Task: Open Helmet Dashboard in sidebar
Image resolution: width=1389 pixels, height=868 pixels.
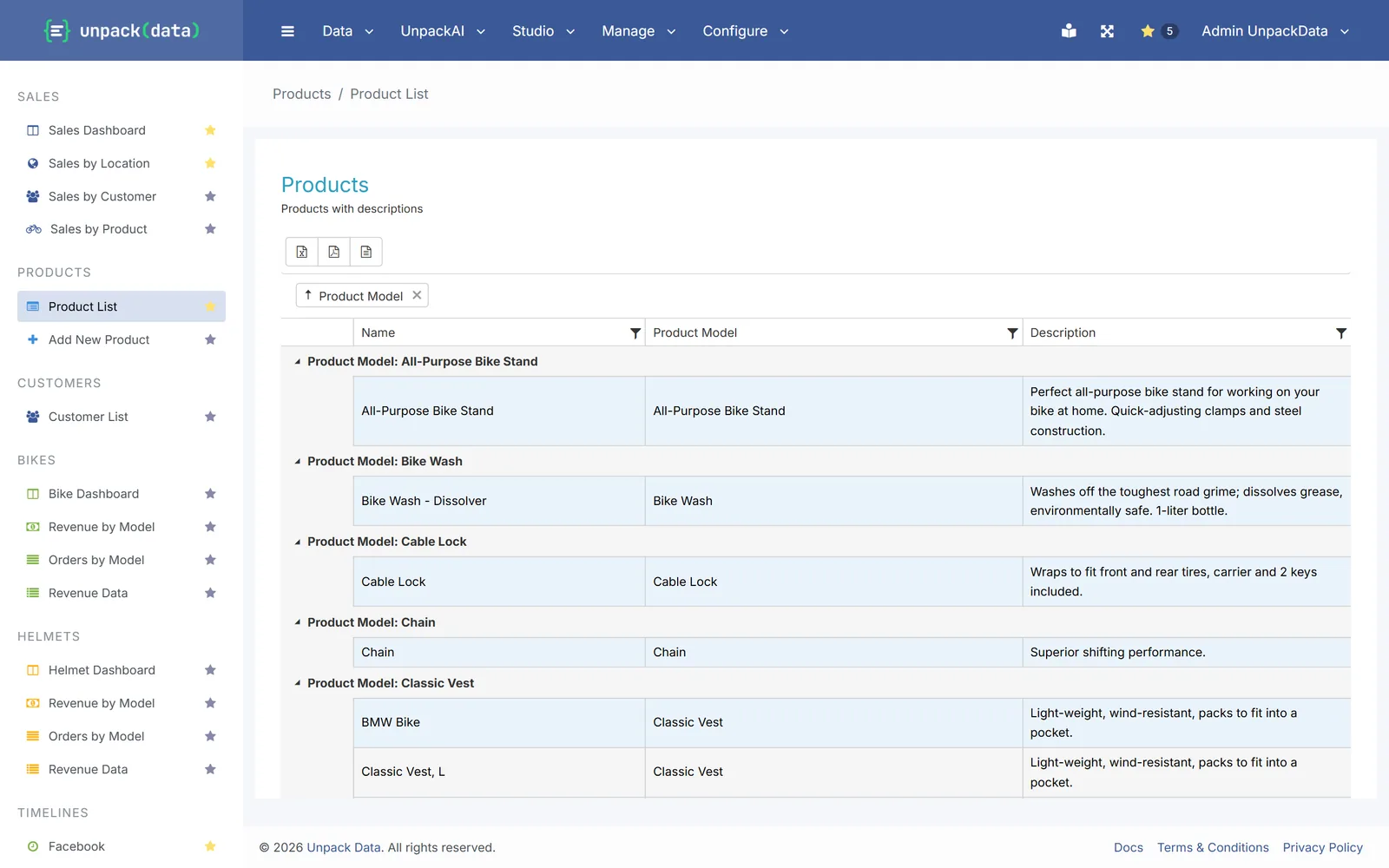Action: [x=102, y=670]
